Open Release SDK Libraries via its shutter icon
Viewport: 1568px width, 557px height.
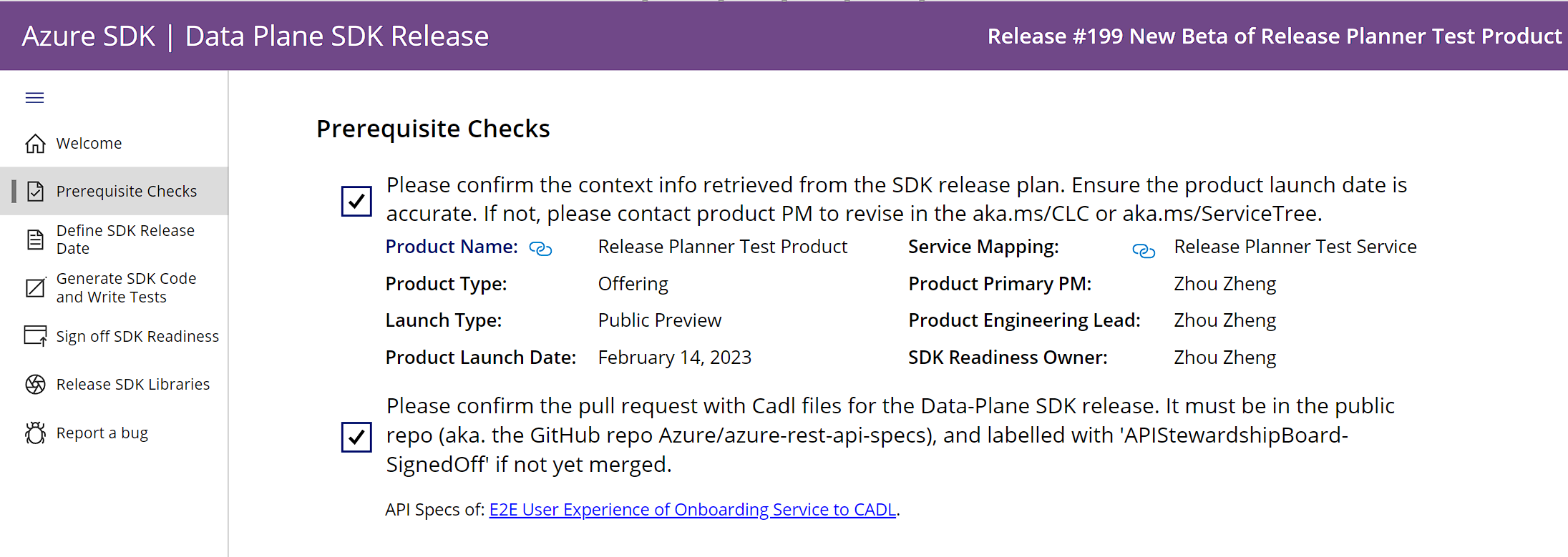(35, 384)
